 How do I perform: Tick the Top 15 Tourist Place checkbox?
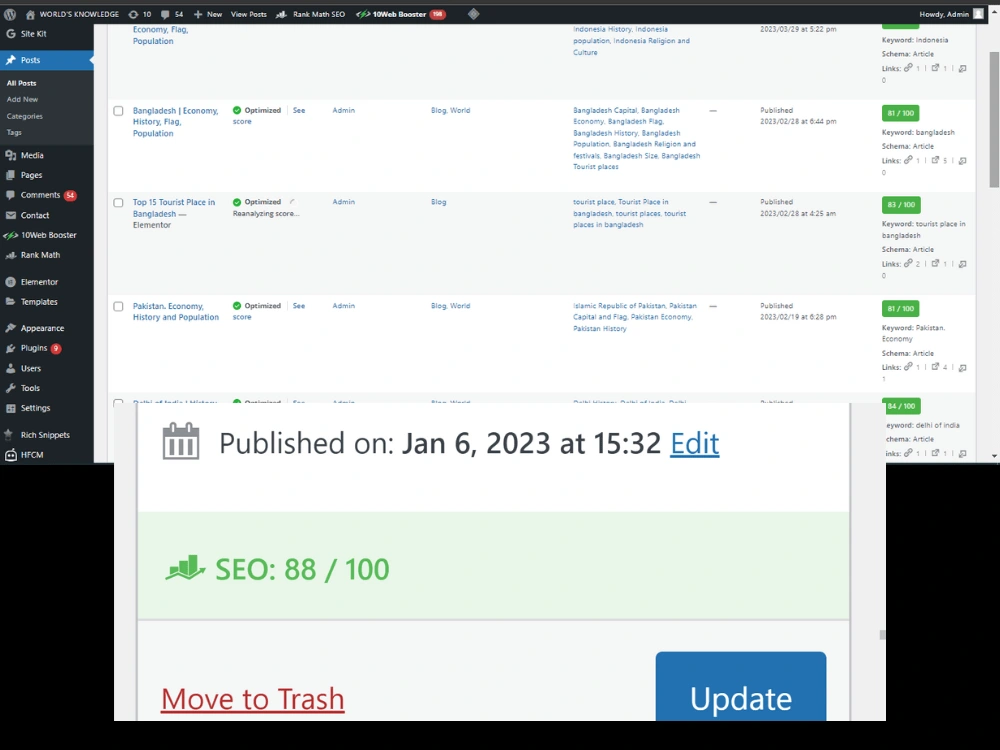[x=118, y=203]
